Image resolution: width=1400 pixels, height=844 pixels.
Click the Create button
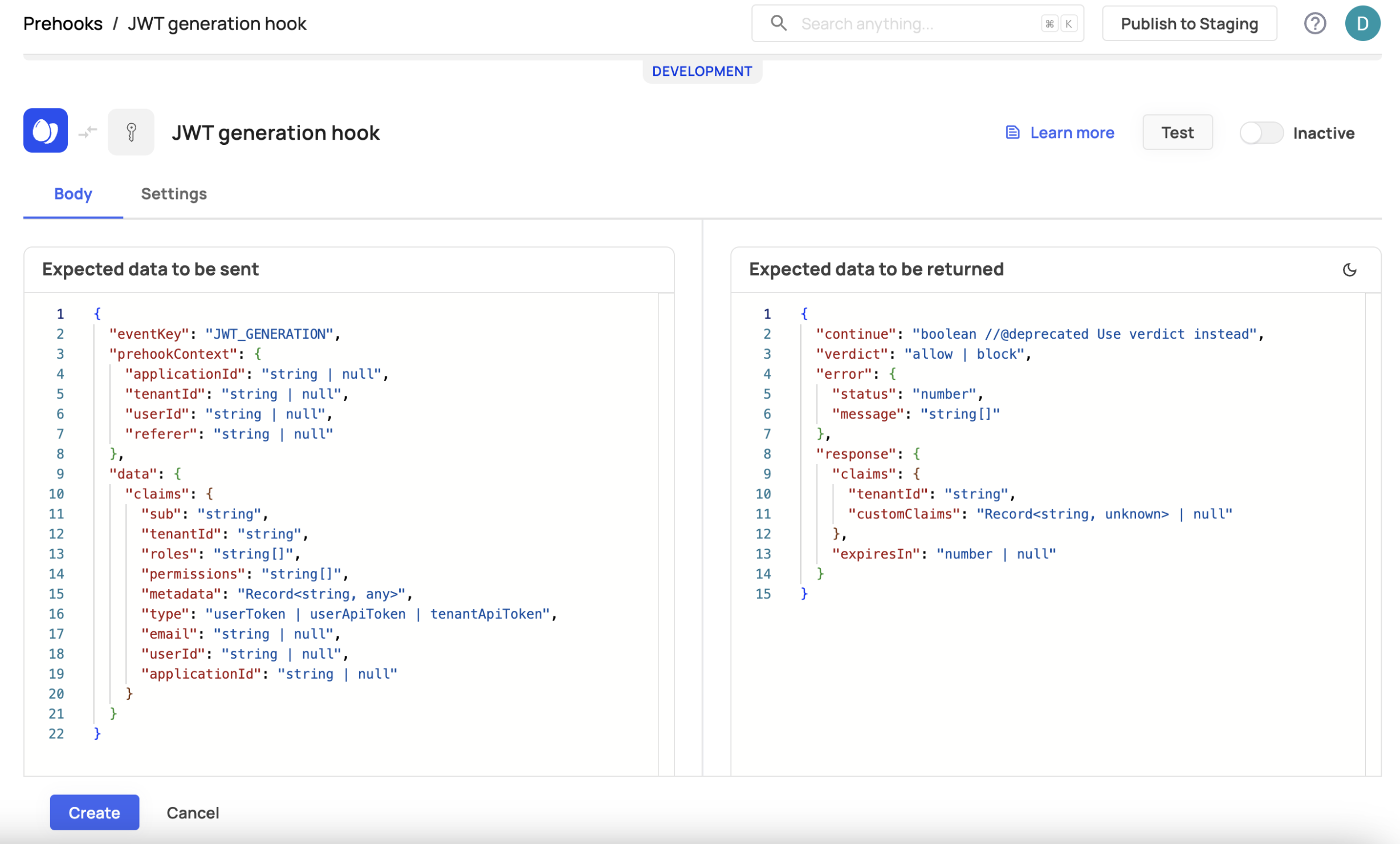click(x=94, y=812)
